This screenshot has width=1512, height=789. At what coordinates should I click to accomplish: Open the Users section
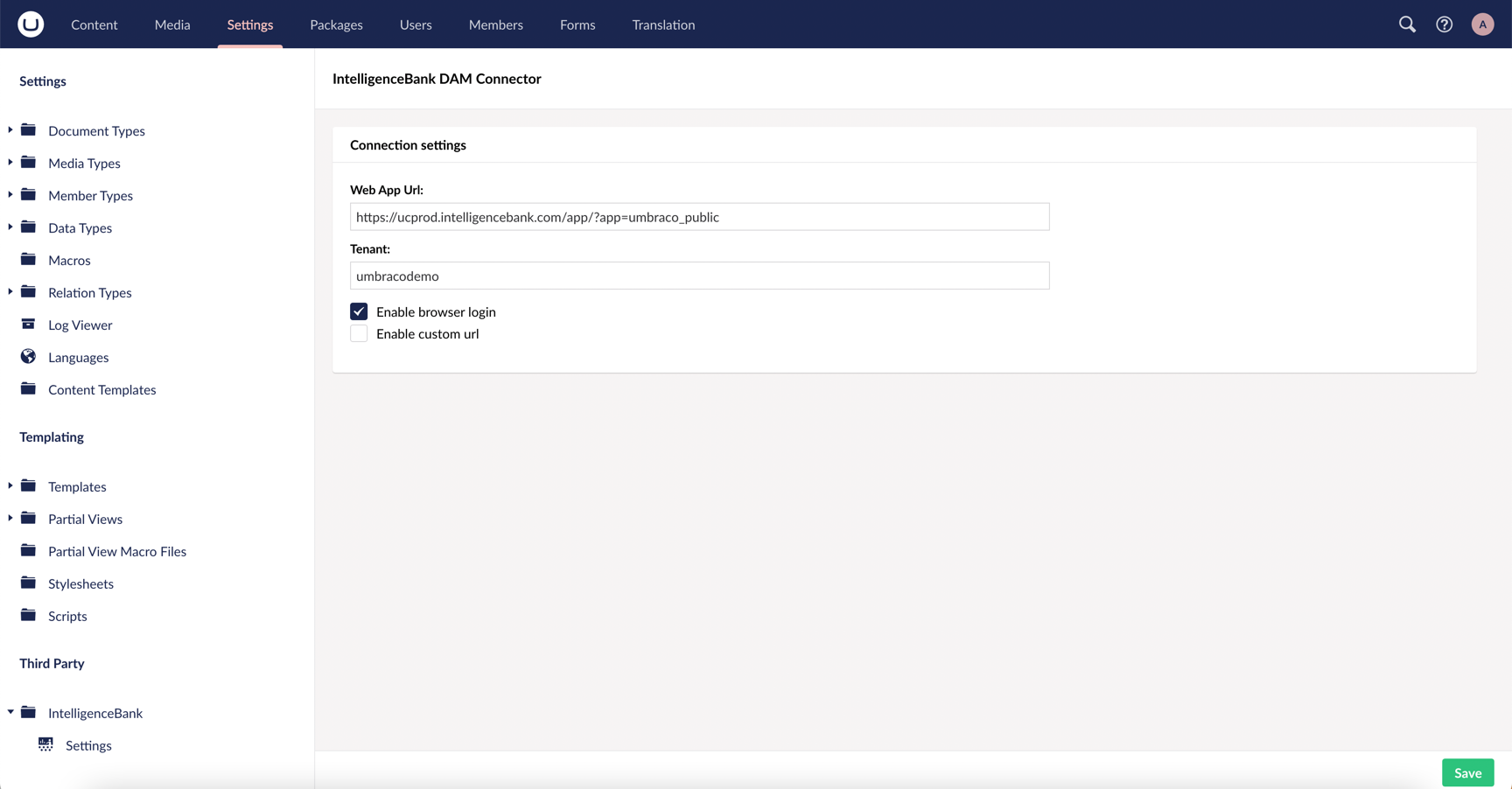click(416, 24)
